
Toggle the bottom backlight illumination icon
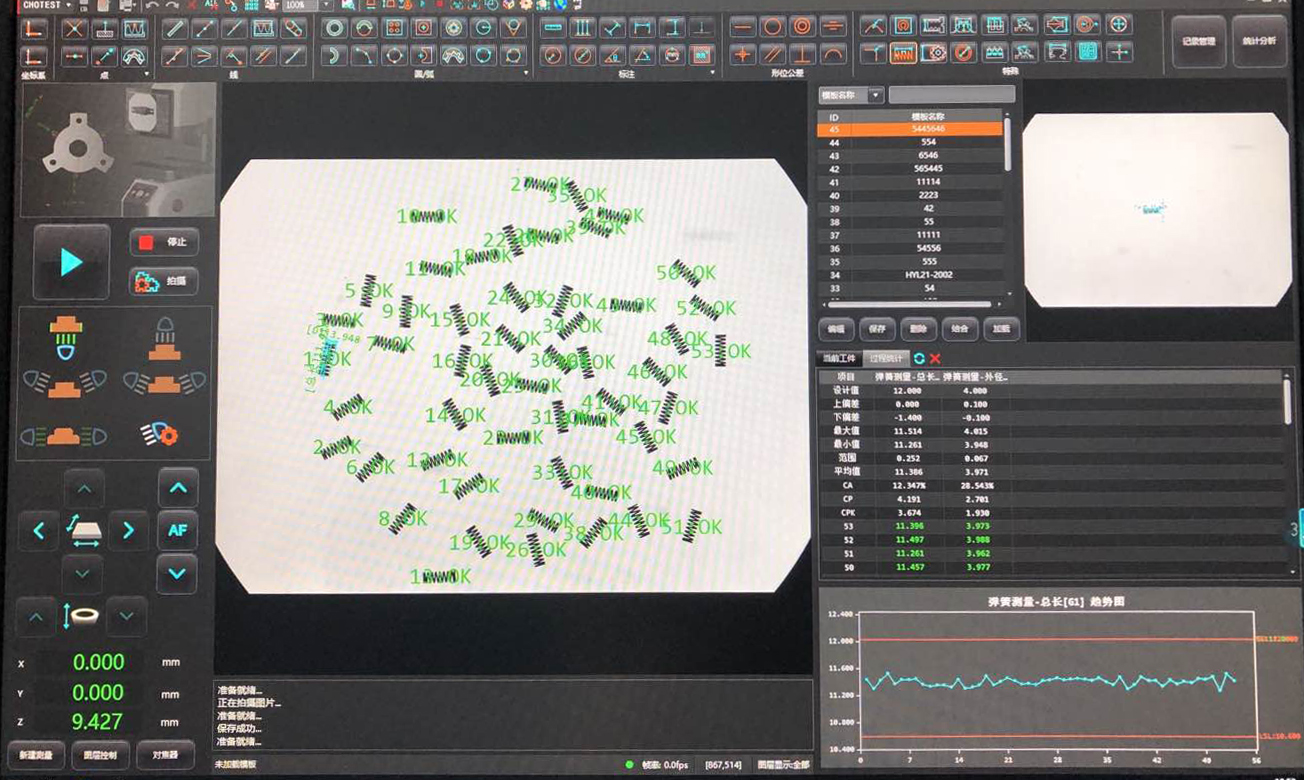click(65, 338)
